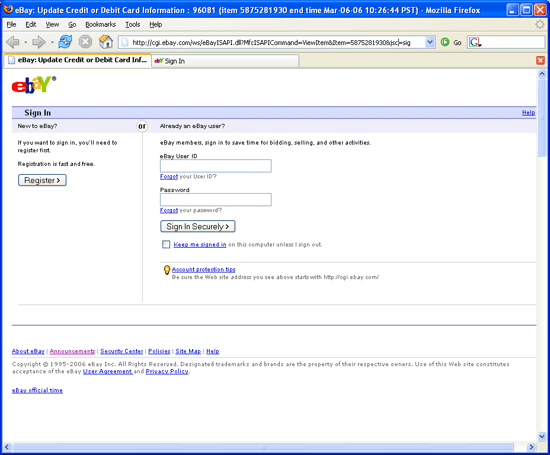Click the vertical scrollbar up arrow
The height and width of the screenshot is (455, 550).
[542, 74]
